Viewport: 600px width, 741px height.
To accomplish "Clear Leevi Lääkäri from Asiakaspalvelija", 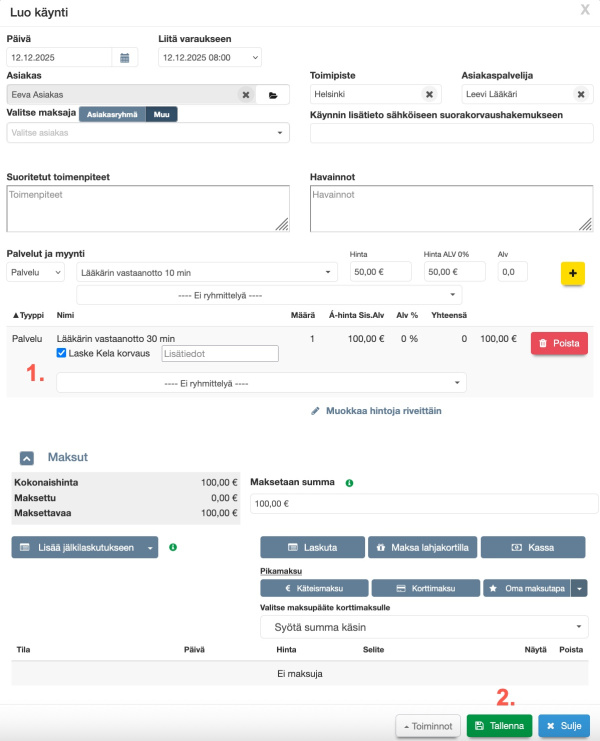I will pos(580,95).
